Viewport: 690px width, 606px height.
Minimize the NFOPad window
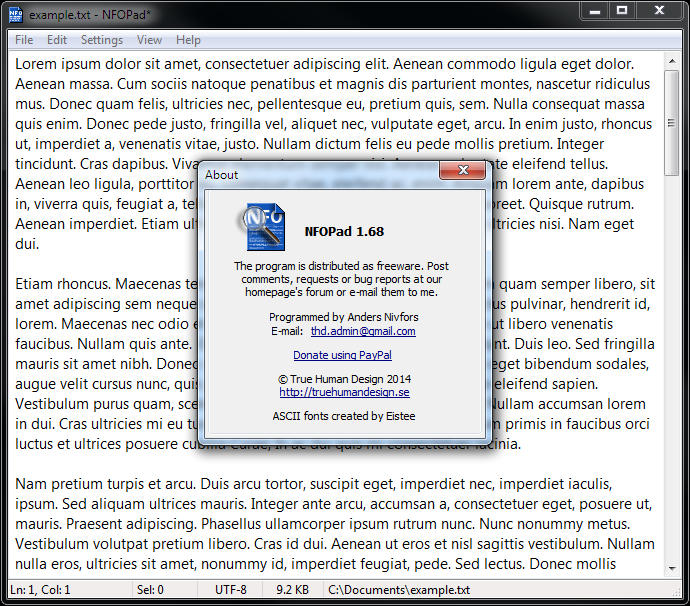coord(595,11)
